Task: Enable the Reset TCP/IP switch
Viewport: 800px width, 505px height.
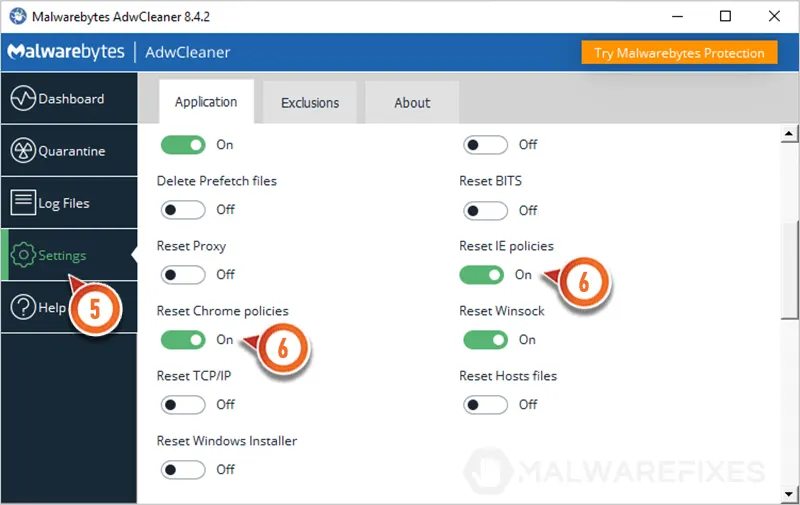Action: pos(183,405)
